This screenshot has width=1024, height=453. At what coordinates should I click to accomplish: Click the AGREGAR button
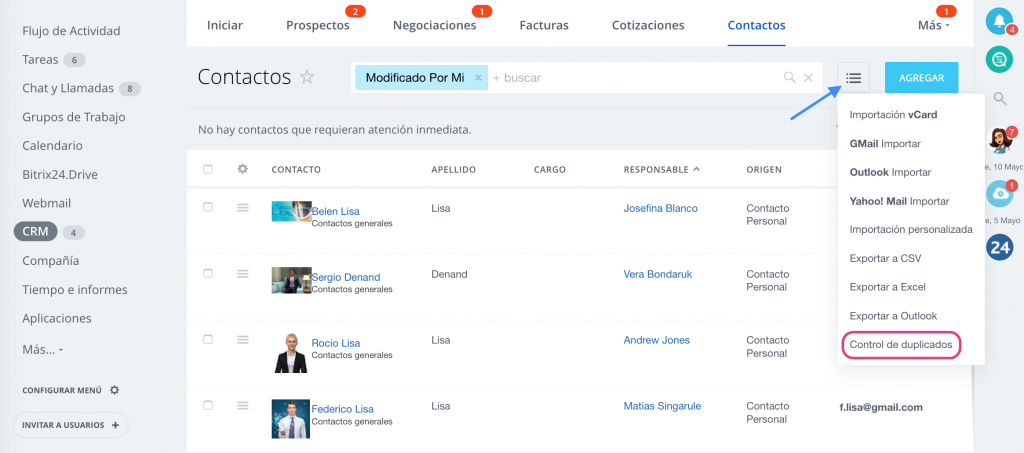pyautogui.click(x=921, y=78)
